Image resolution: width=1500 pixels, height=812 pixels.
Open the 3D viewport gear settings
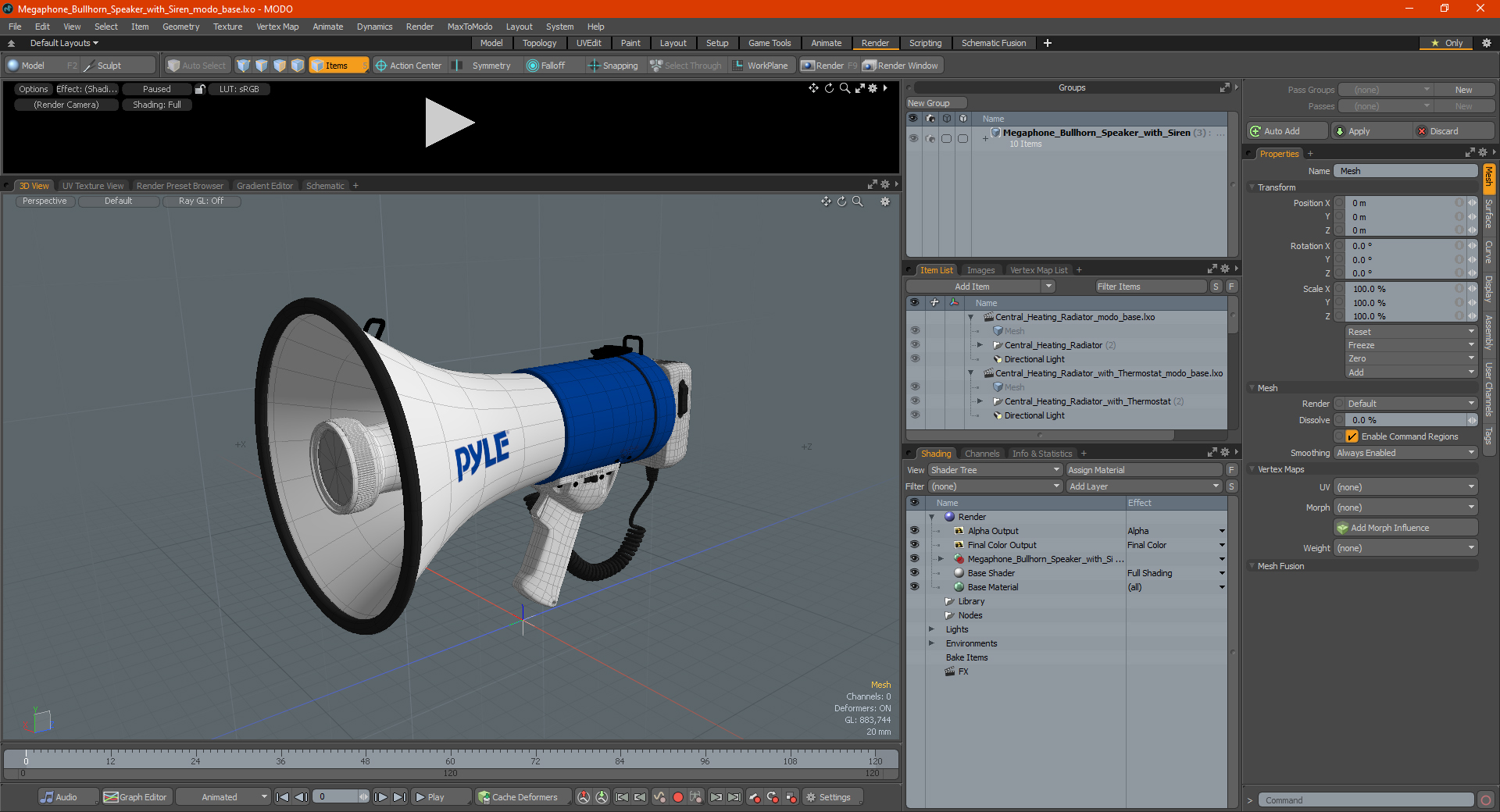click(x=885, y=201)
